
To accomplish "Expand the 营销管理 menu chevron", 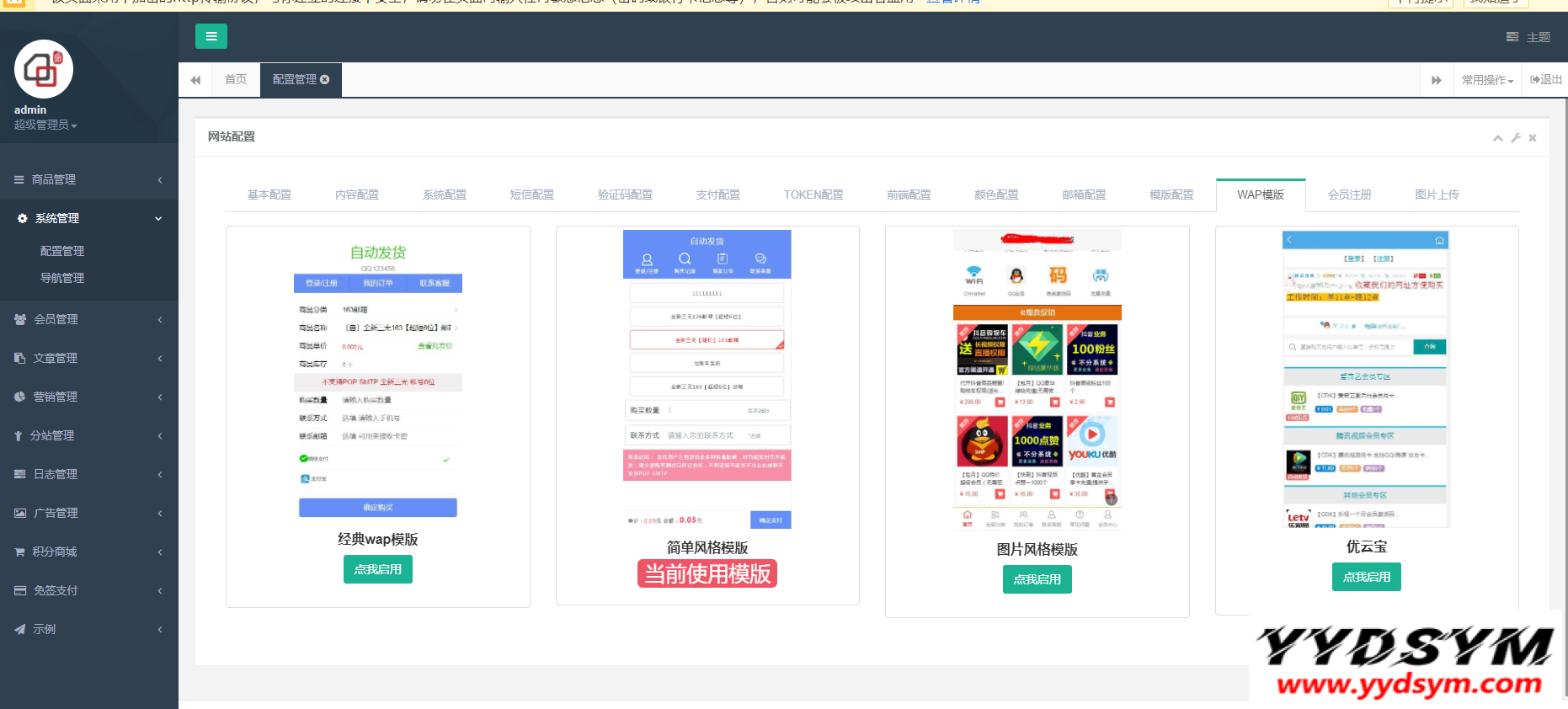I will tap(160, 397).
